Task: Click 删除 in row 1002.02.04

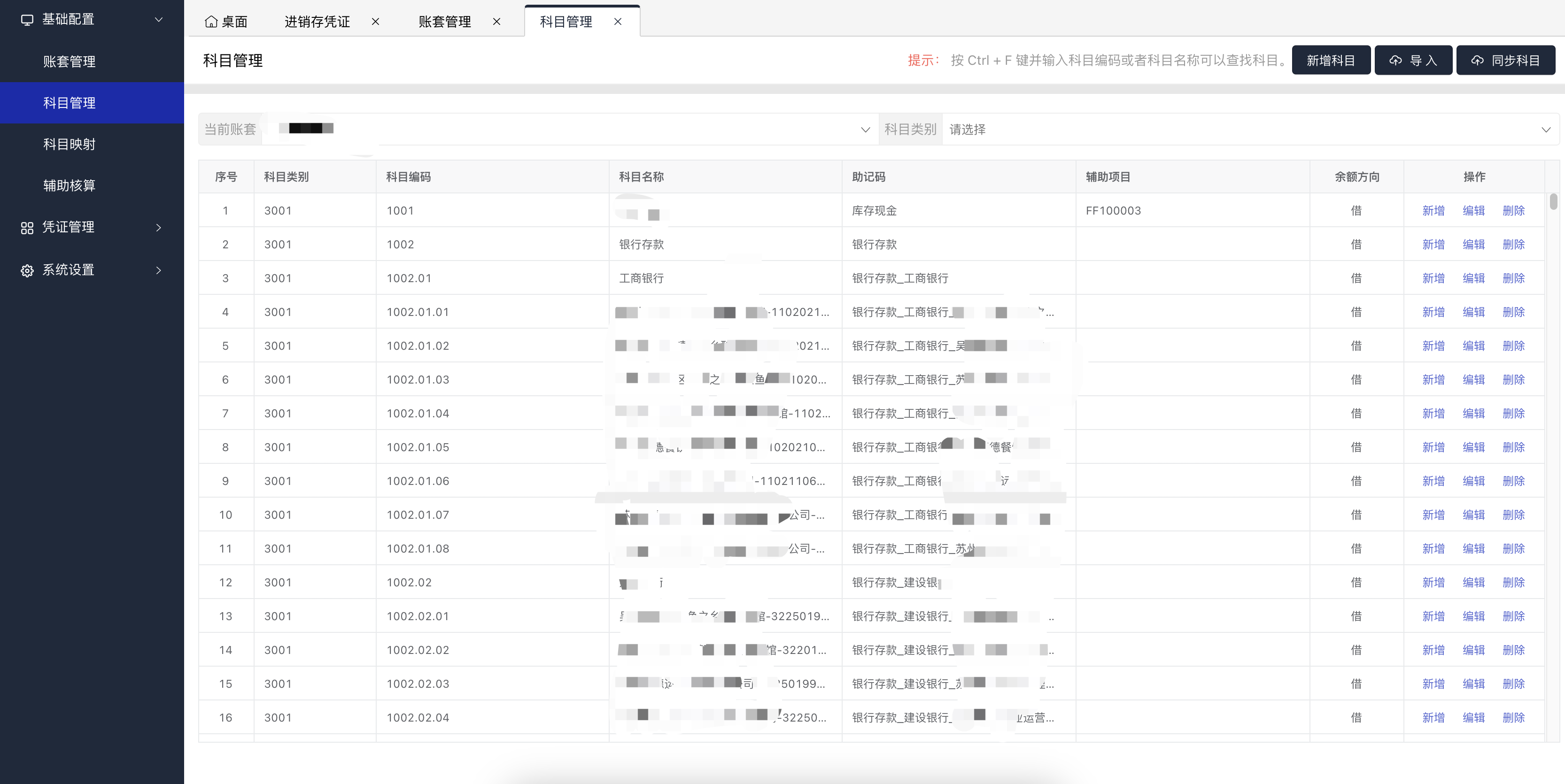Action: [x=1513, y=718]
